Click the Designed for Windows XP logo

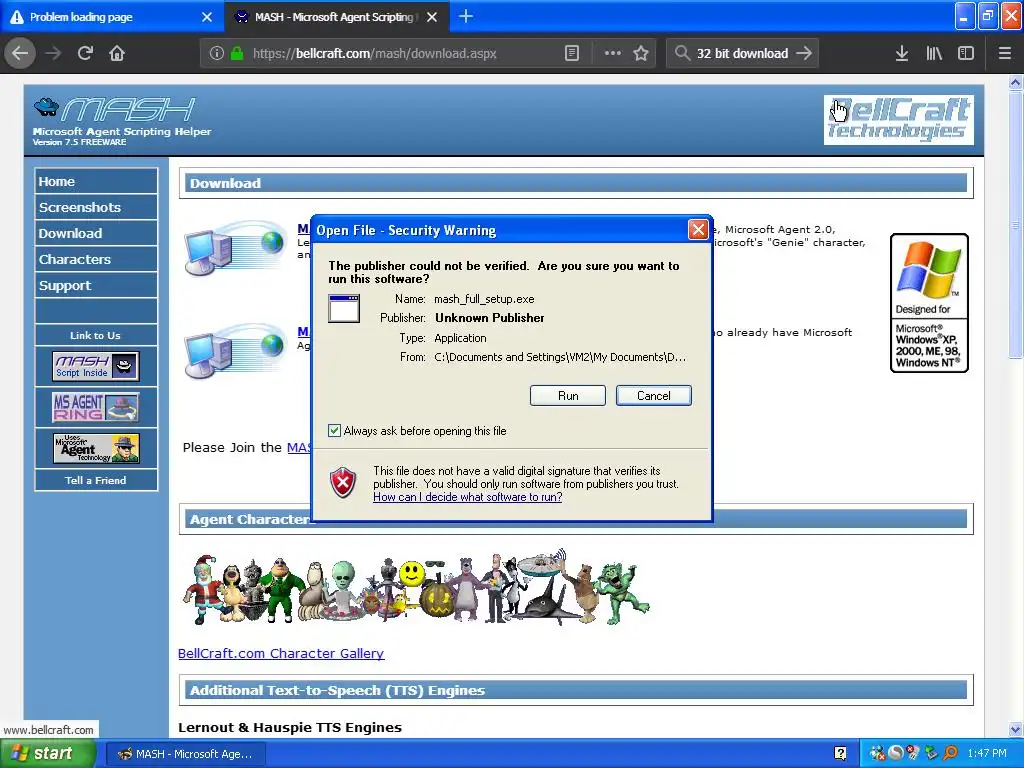(x=929, y=303)
